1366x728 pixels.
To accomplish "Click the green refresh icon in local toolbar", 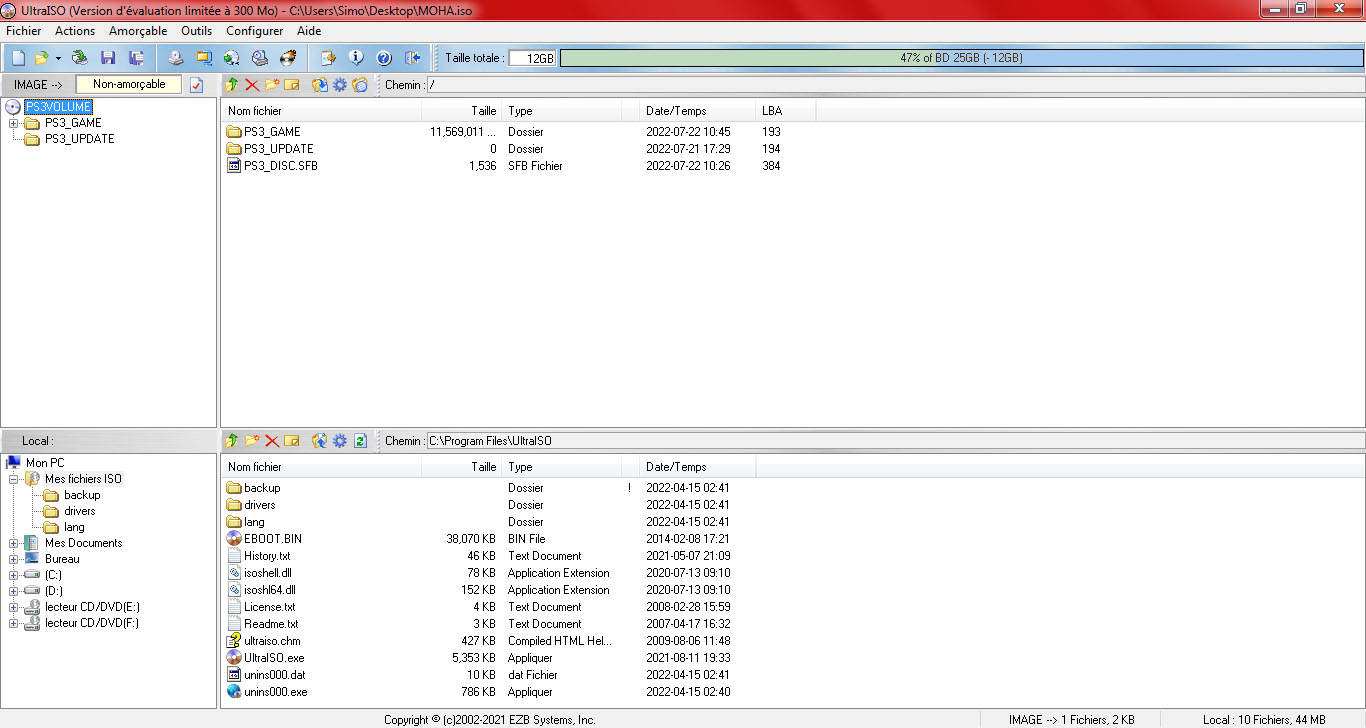I will (360, 441).
